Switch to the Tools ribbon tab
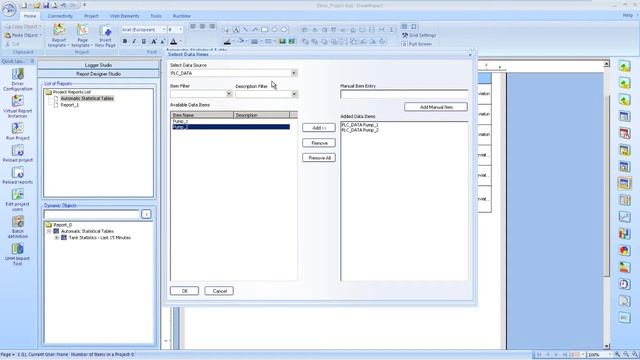The height and width of the screenshot is (360, 640). (x=156, y=16)
